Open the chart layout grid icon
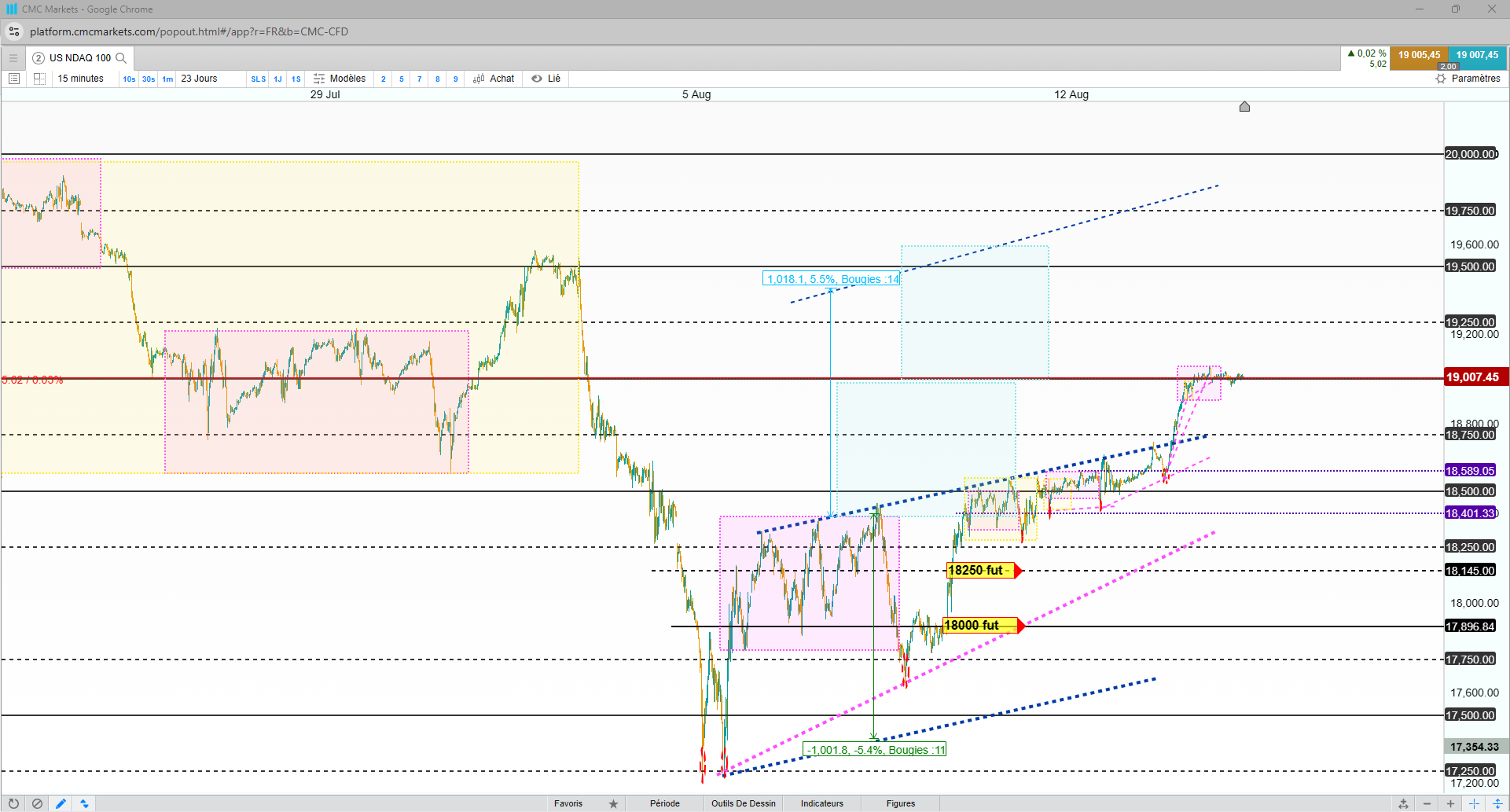Screen dimensions: 1510x812 click(x=39, y=79)
